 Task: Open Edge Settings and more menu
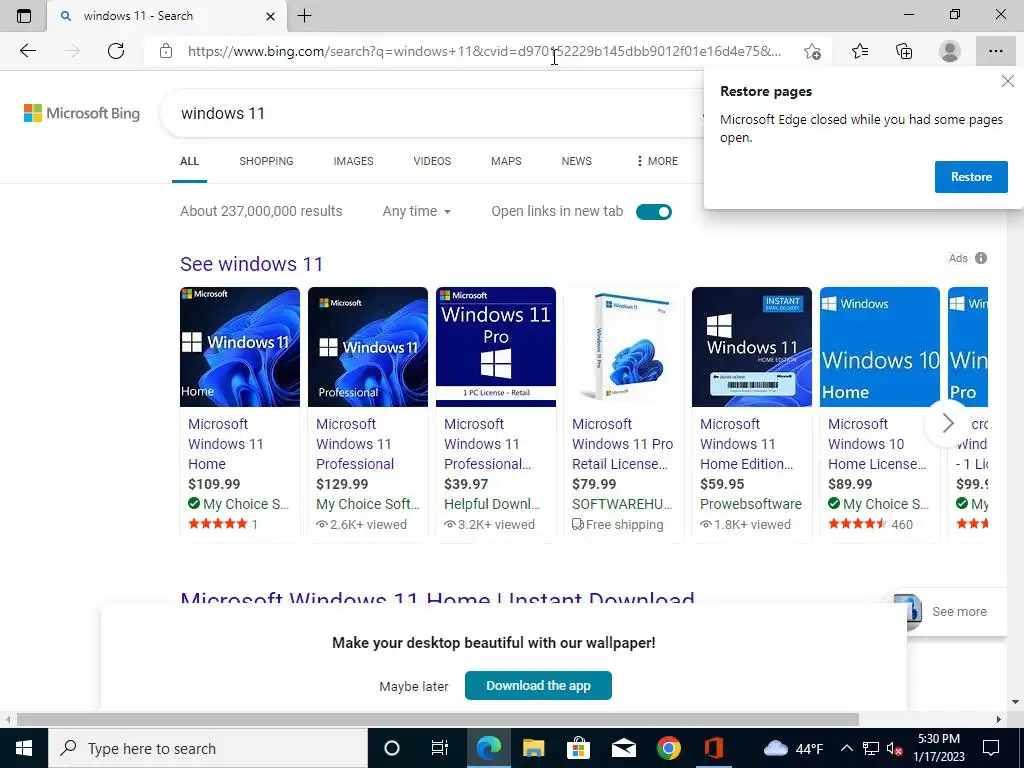(x=995, y=51)
